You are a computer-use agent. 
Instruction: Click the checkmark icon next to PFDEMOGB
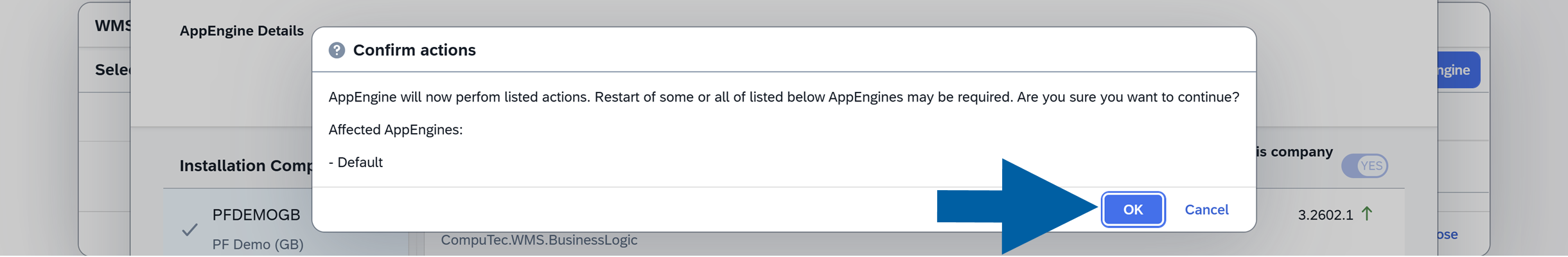point(189,229)
